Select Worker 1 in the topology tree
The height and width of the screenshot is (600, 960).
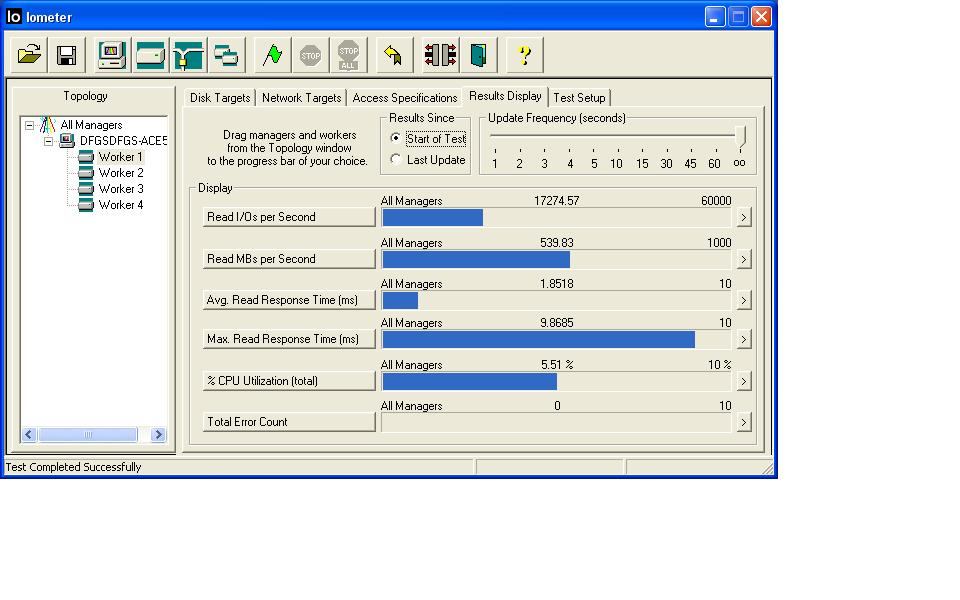coord(121,157)
